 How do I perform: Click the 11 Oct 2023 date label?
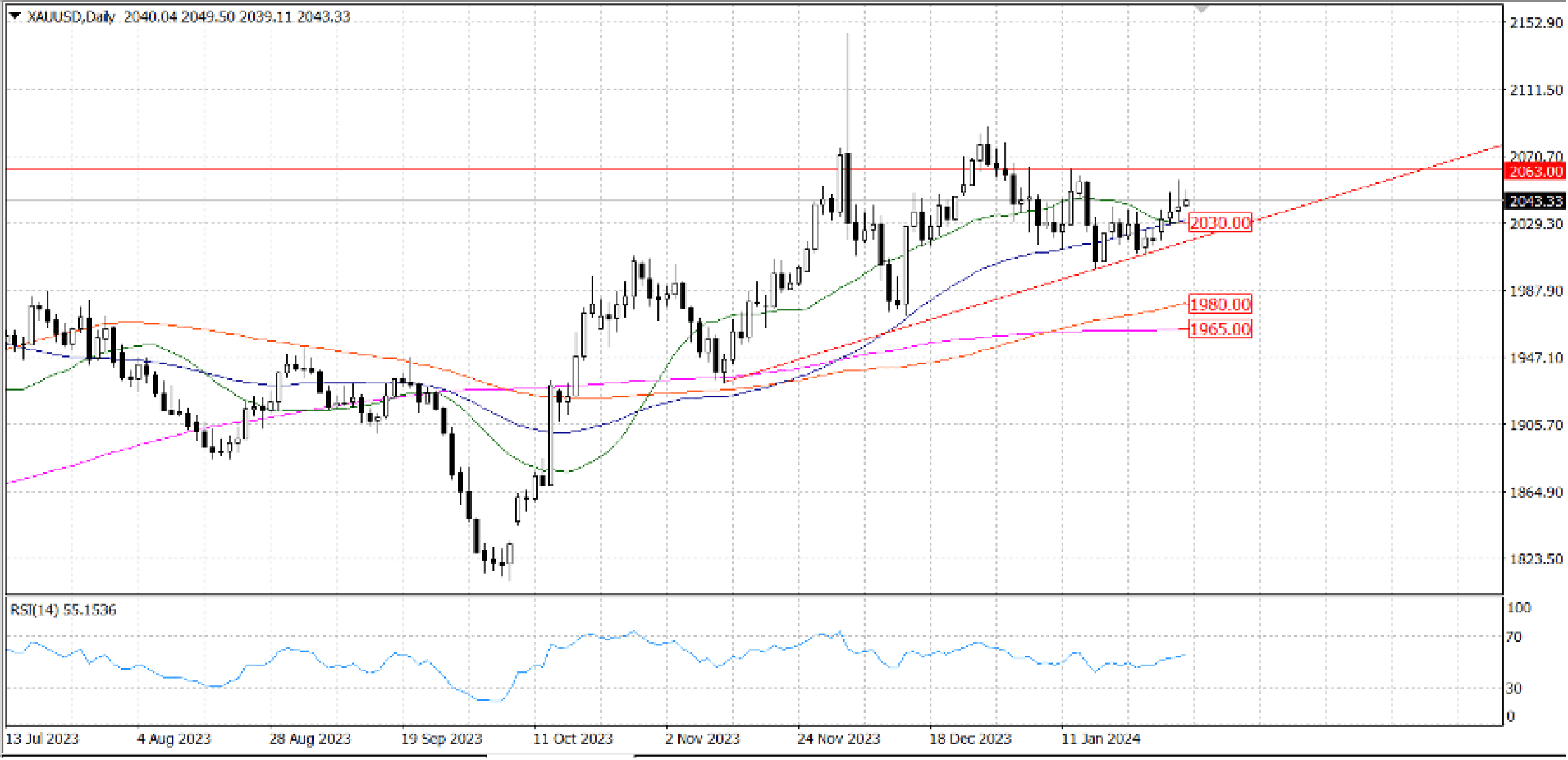click(x=573, y=739)
